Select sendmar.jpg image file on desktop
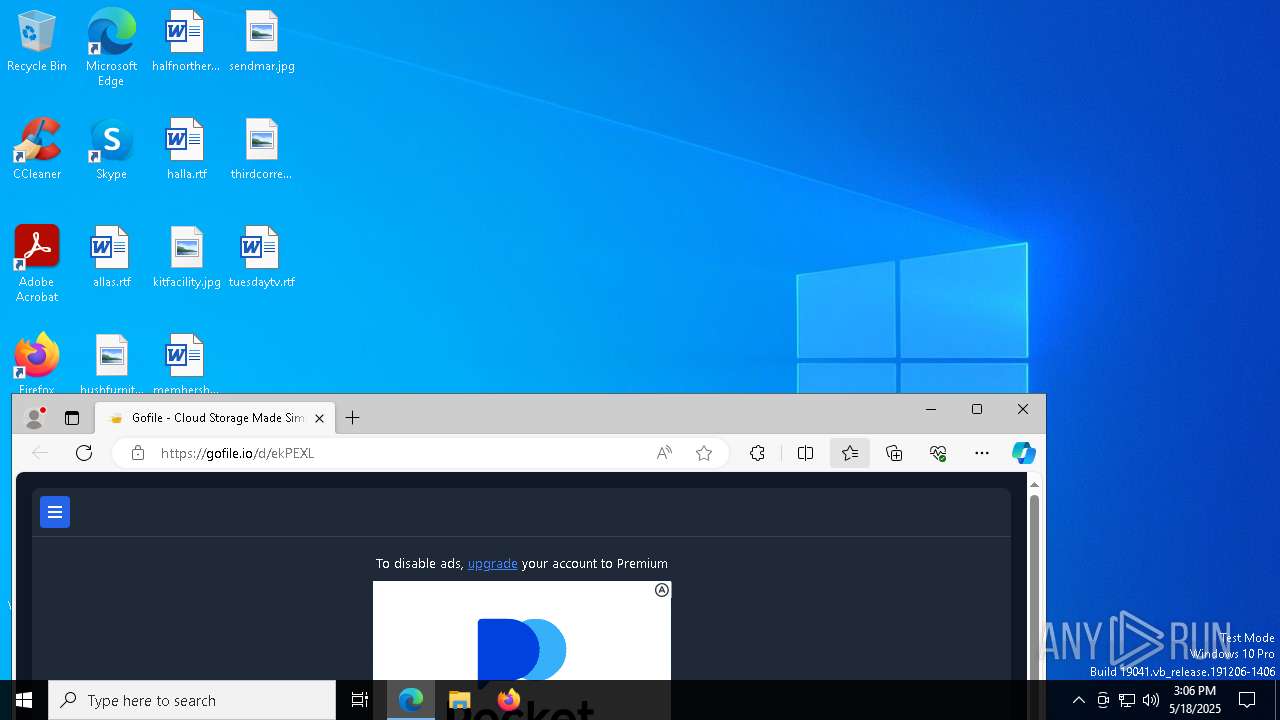1280x720 pixels. 262,42
